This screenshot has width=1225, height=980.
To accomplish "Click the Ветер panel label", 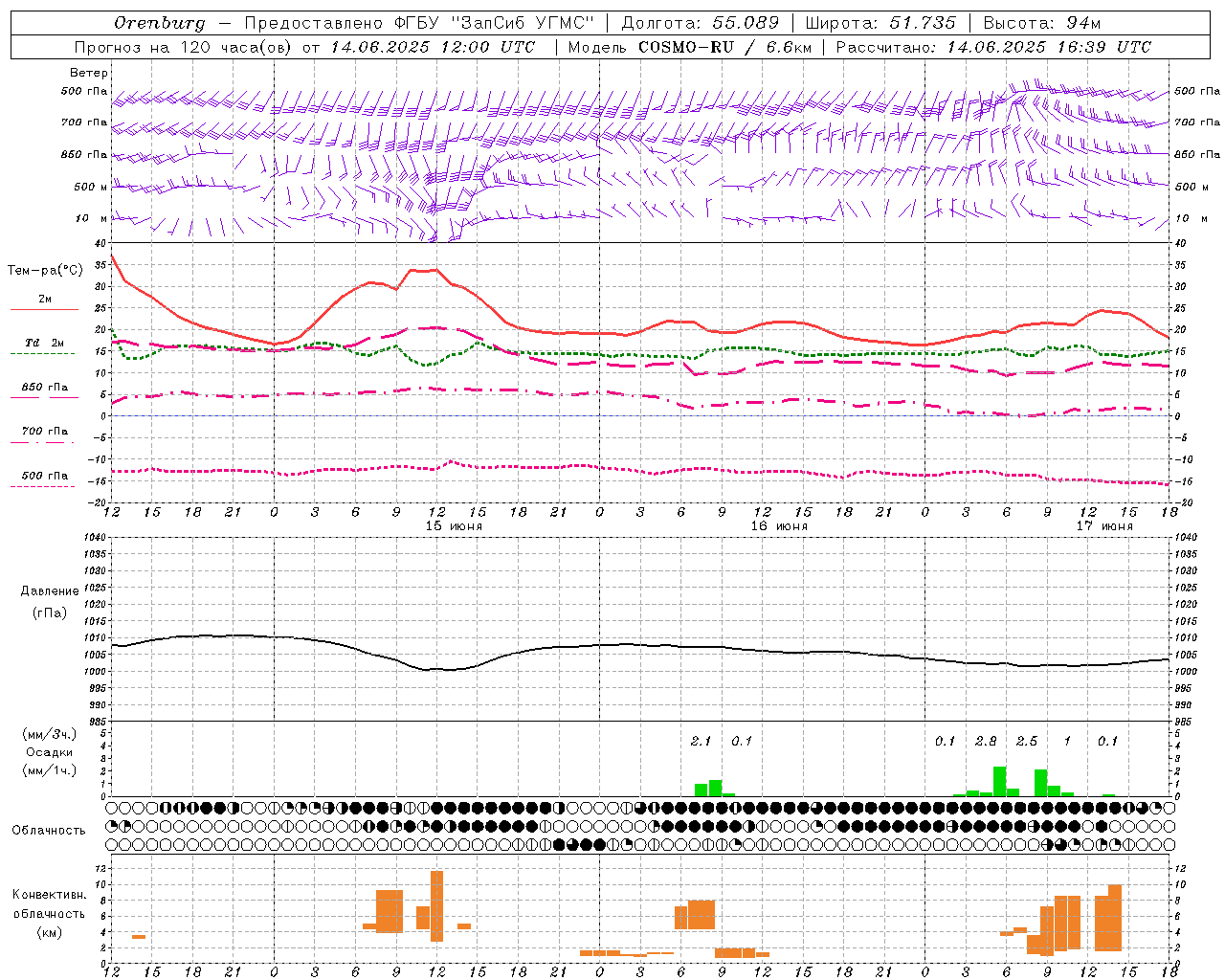I will tap(89, 73).
